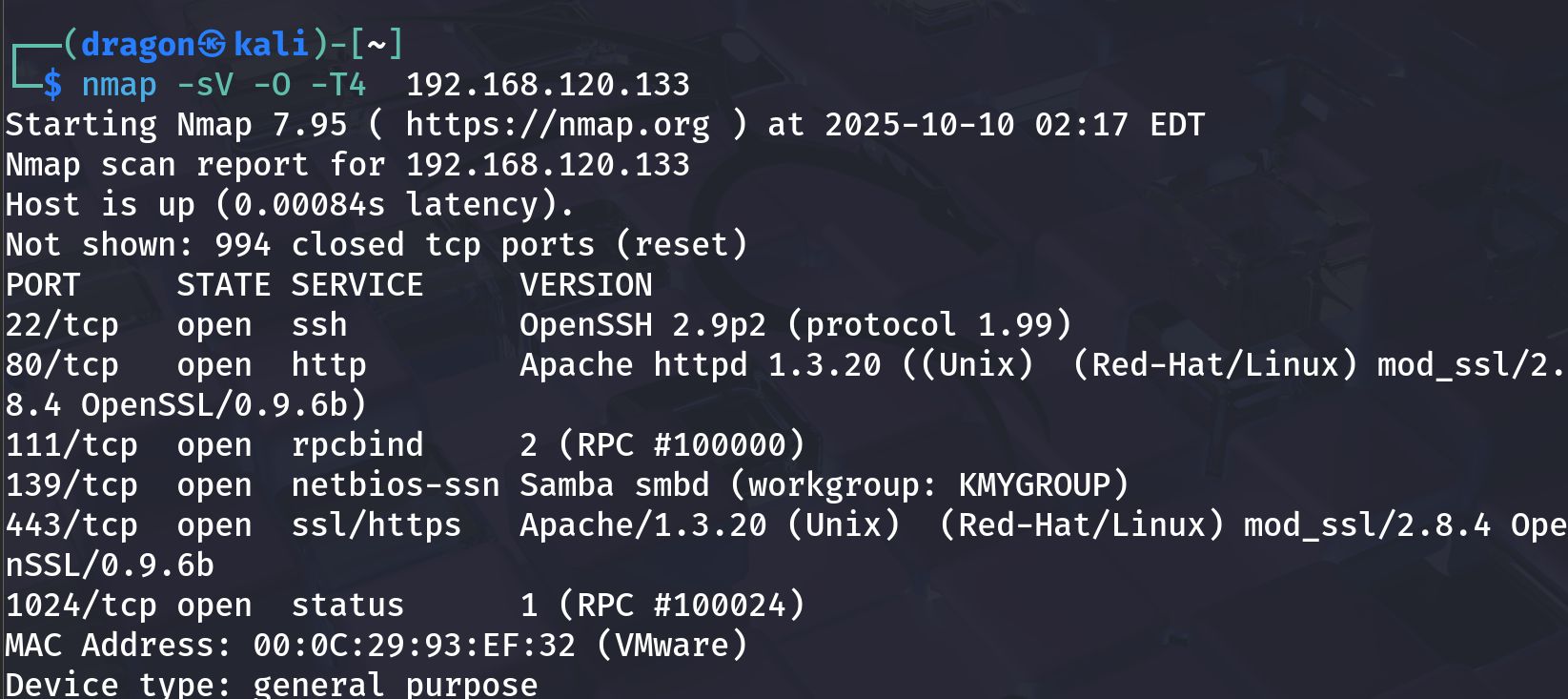Click the rpcbind service name
This screenshot has width=1568, height=699.
tap(357, 445)
